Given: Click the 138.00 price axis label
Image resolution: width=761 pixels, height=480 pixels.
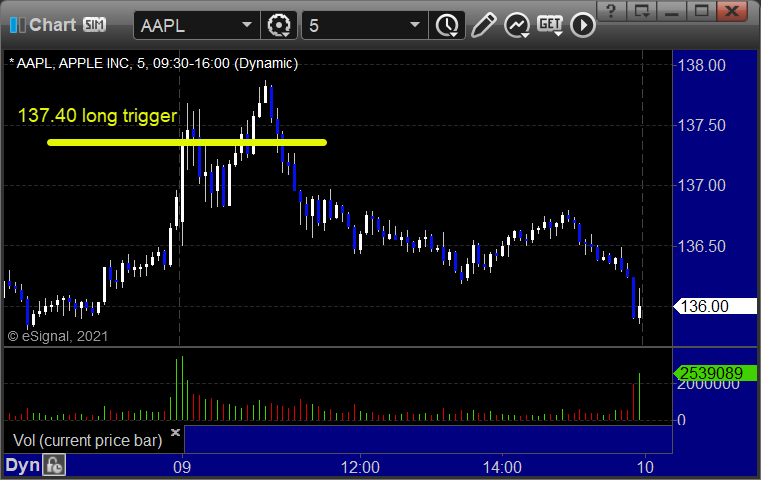Looking at the screenshot, I should (x=701, y=65).
